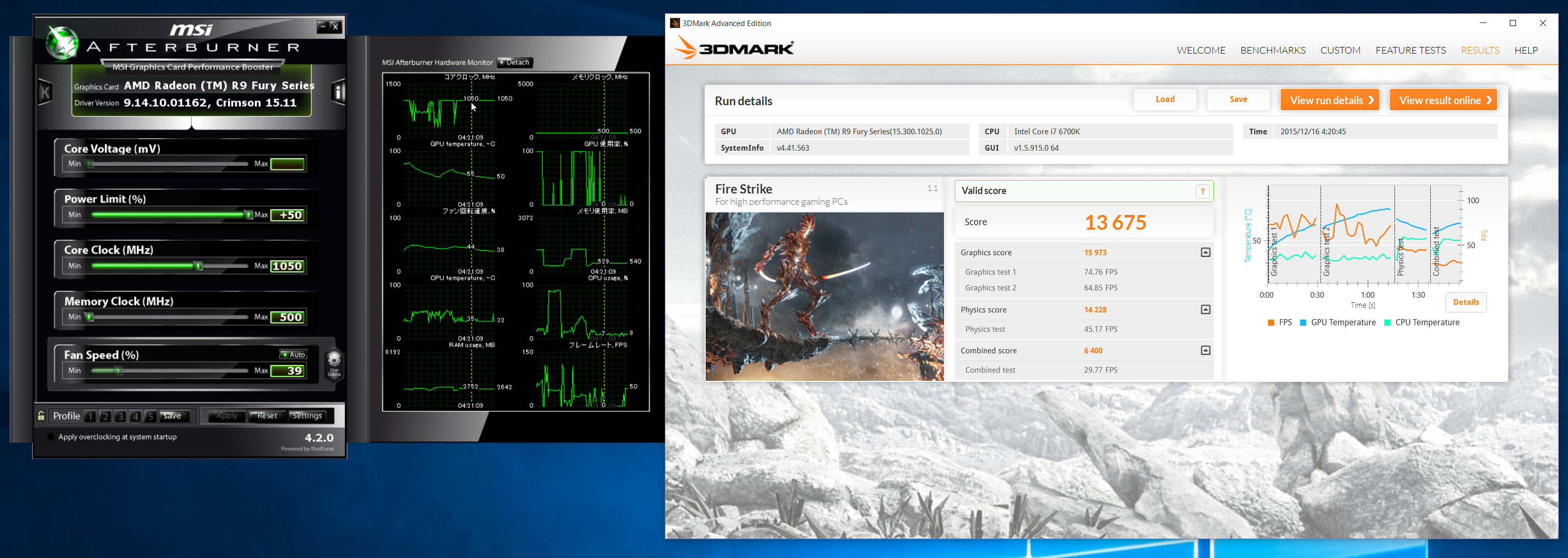Click View run details button

[1329, 100]
